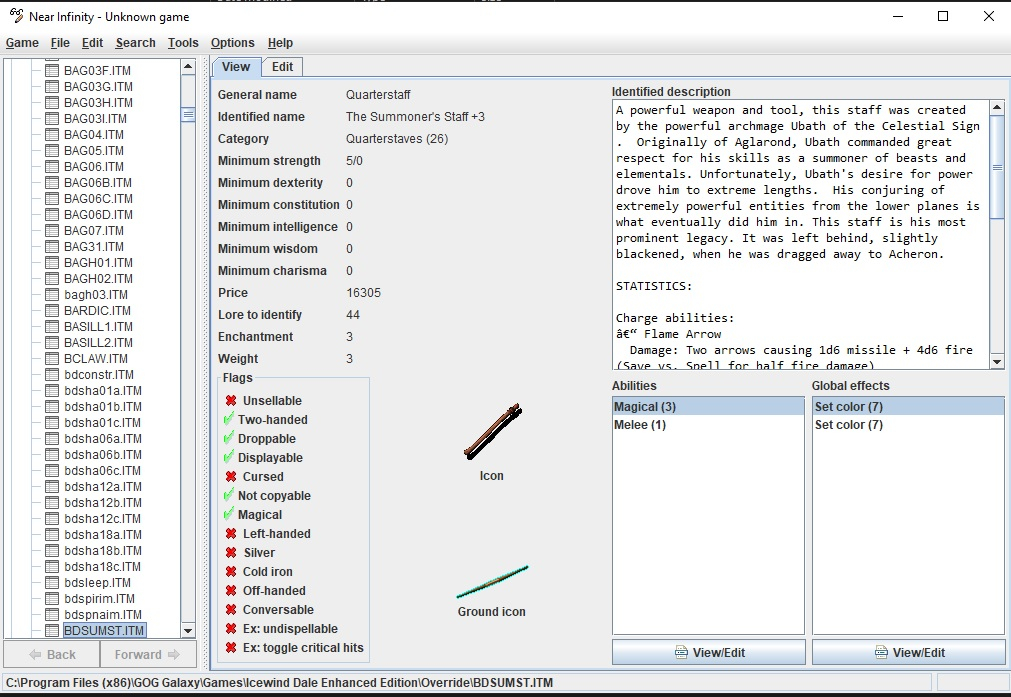The width and height of the screenshot is (1011, 697).
Task: Select the Melee (1) ability entry
Action: point(640,425)
